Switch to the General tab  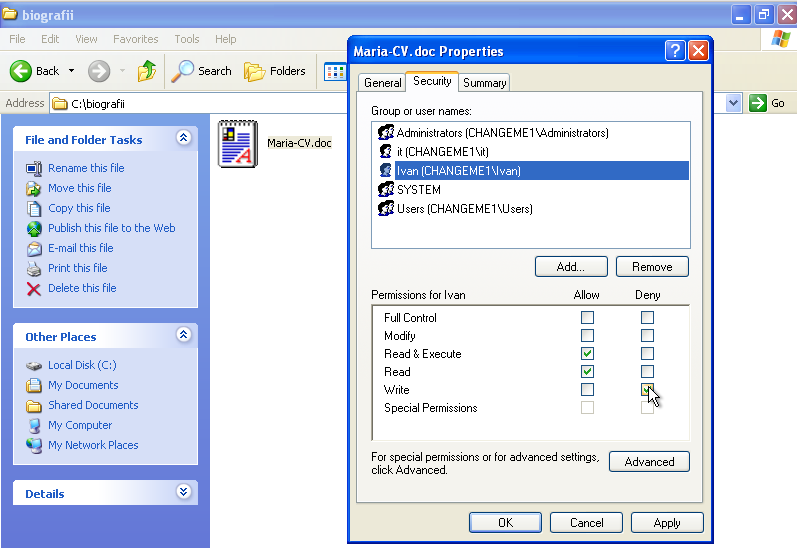(x=382, y=83)
